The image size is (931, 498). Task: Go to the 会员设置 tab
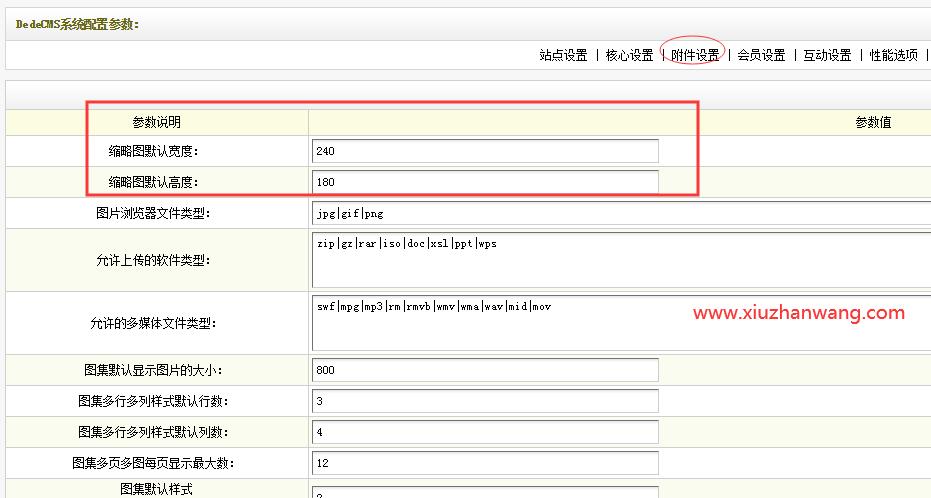click(761, 56)
